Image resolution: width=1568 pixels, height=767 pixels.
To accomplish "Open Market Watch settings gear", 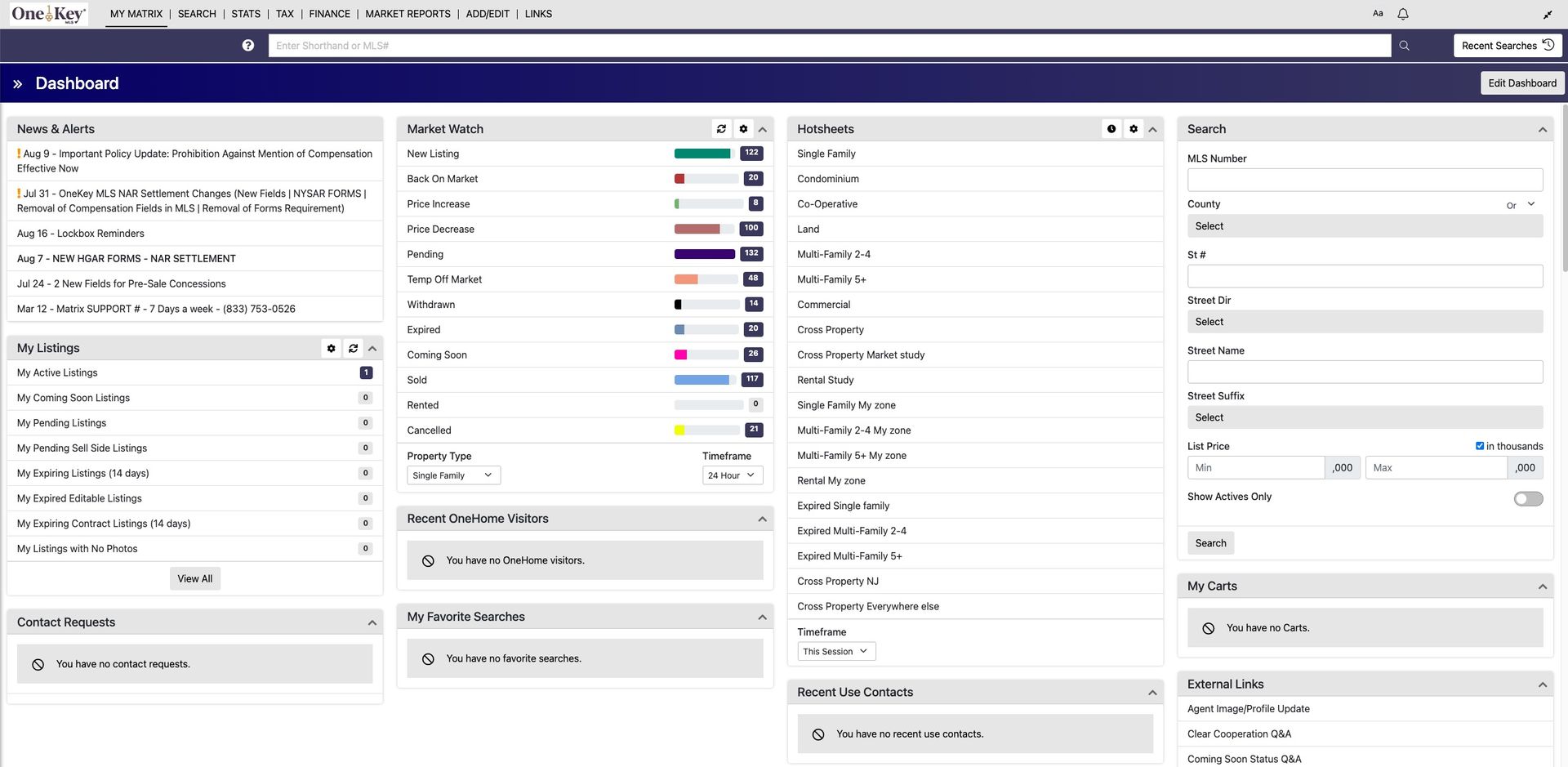I will [743, 128].
